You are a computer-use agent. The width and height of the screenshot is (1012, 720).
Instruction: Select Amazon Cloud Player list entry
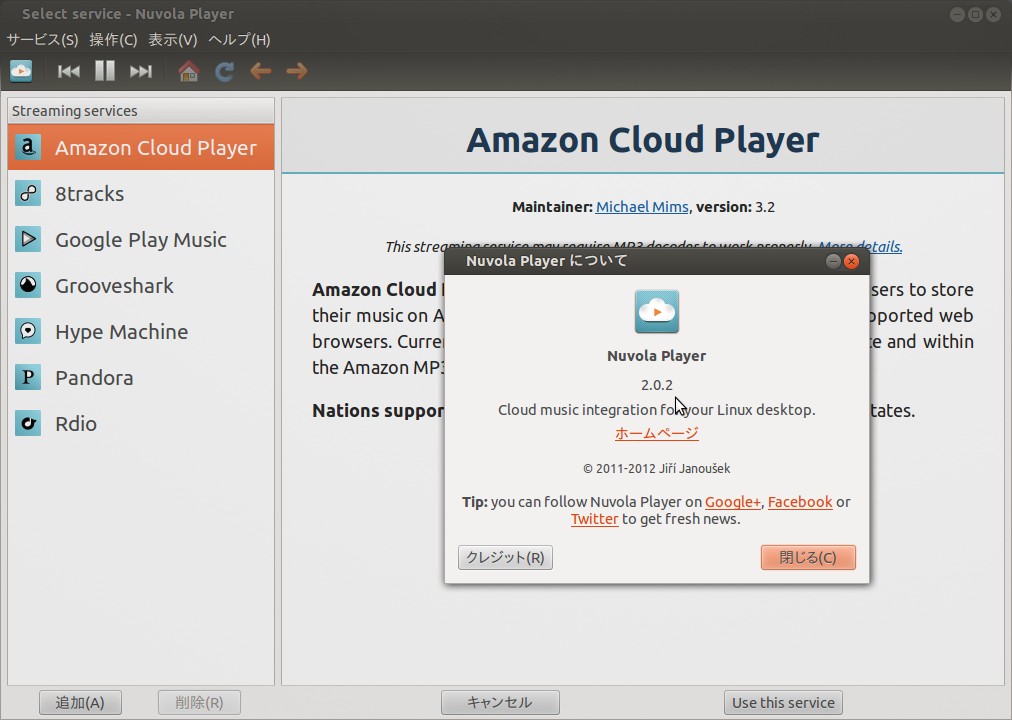(x=141, y=147)
